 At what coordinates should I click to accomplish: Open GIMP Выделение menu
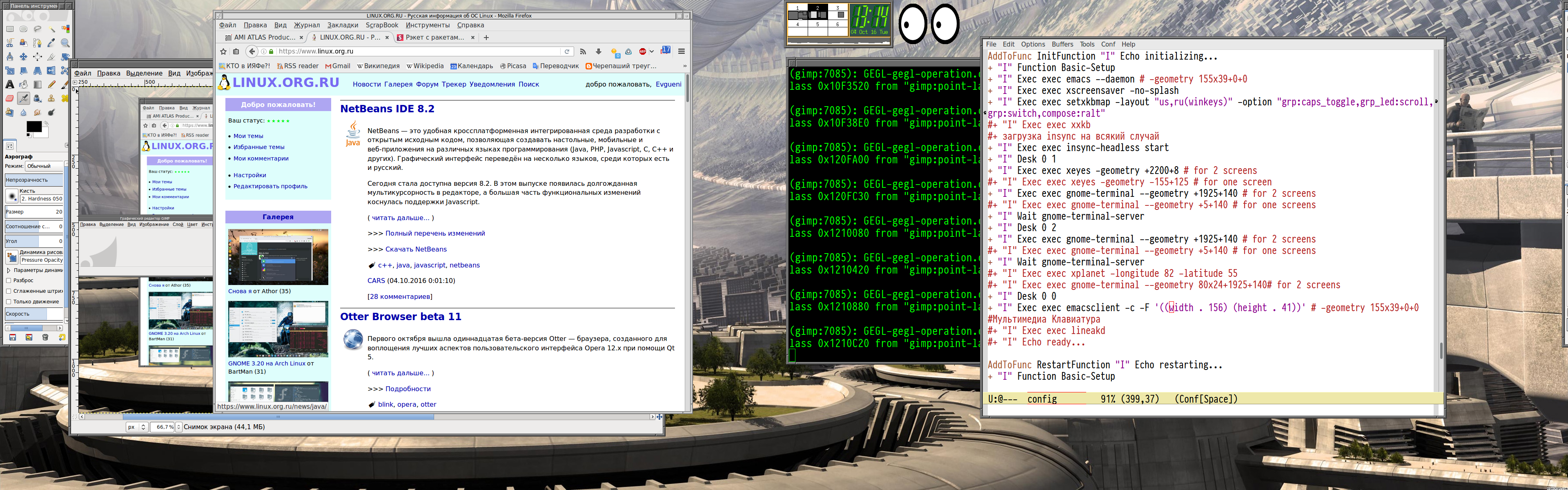144,73
